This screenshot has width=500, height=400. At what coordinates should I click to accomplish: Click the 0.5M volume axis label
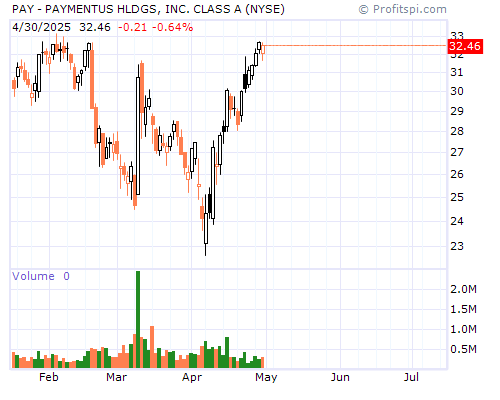464,349
